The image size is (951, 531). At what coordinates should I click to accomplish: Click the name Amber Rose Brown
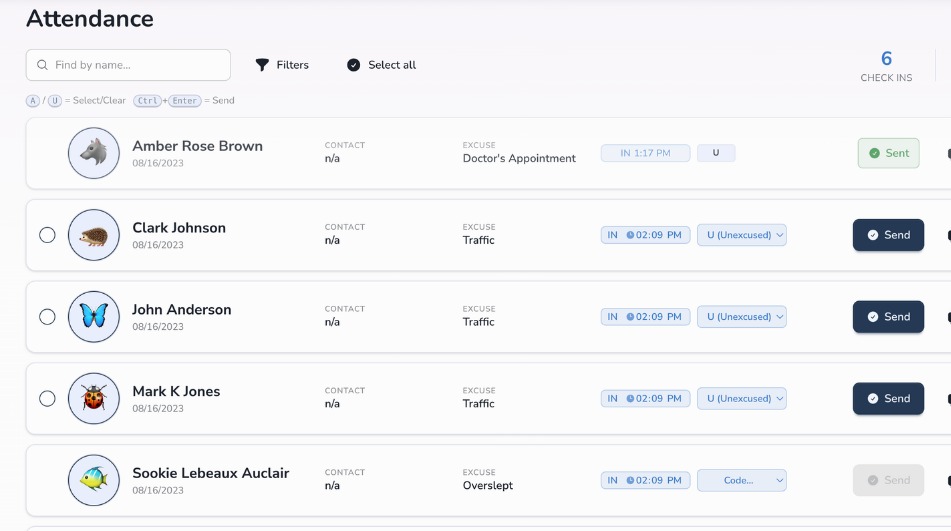click(198, 146)
